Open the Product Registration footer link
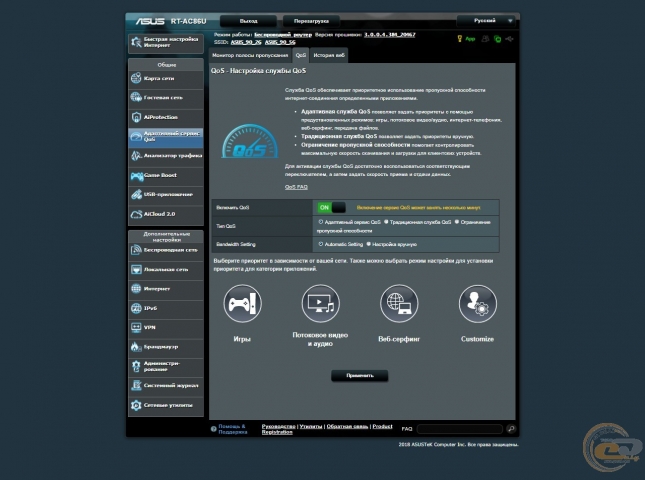The height and width of the screenshot is (480, 645). tap(327, 429)
